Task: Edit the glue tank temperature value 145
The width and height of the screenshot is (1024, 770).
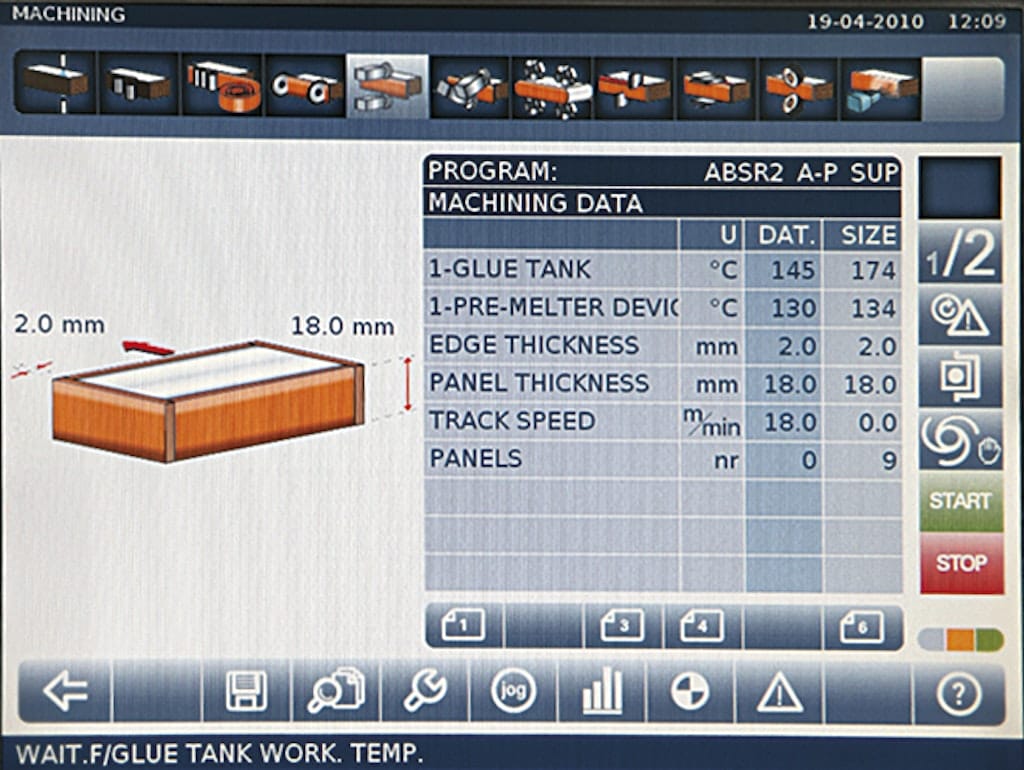Action: pos(783,270)
